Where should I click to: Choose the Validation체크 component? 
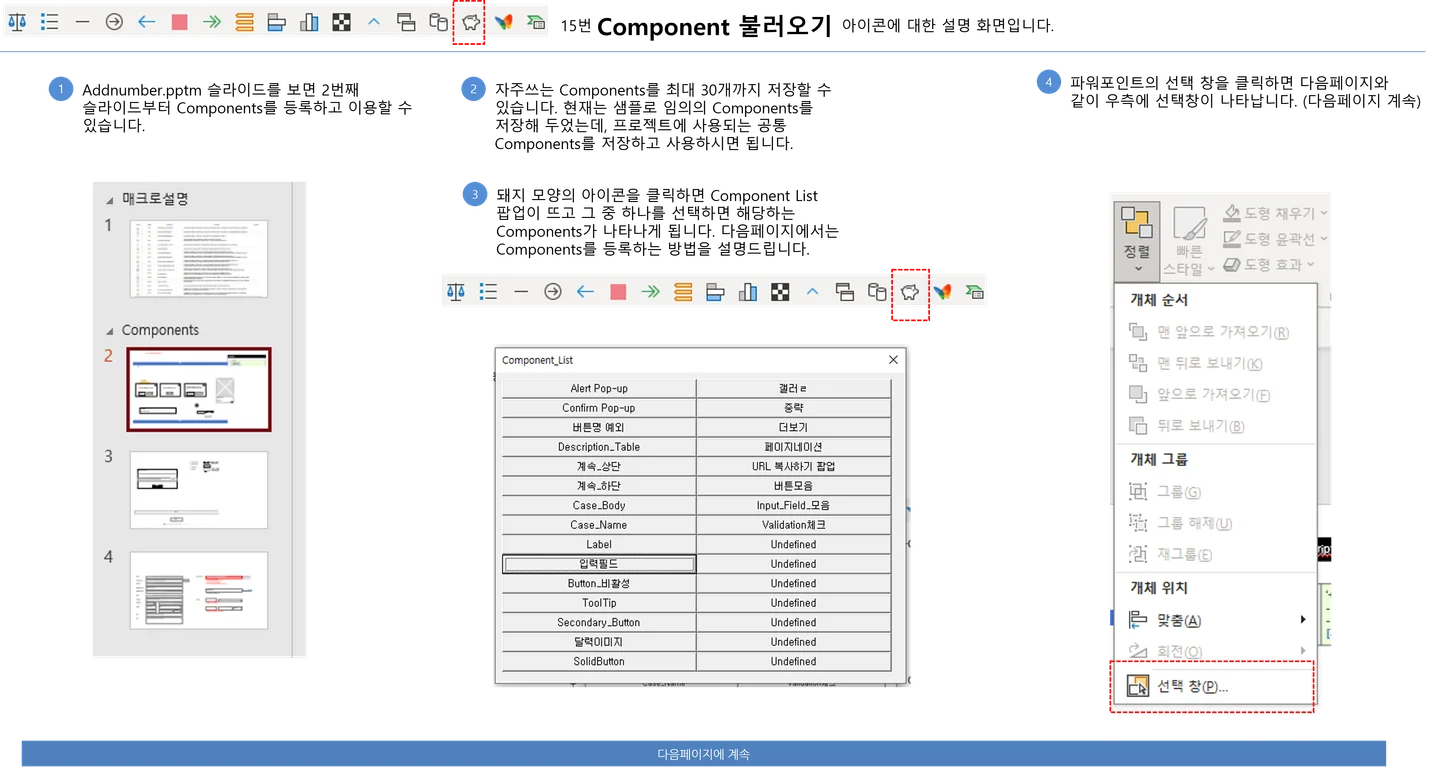coord(793,525)
